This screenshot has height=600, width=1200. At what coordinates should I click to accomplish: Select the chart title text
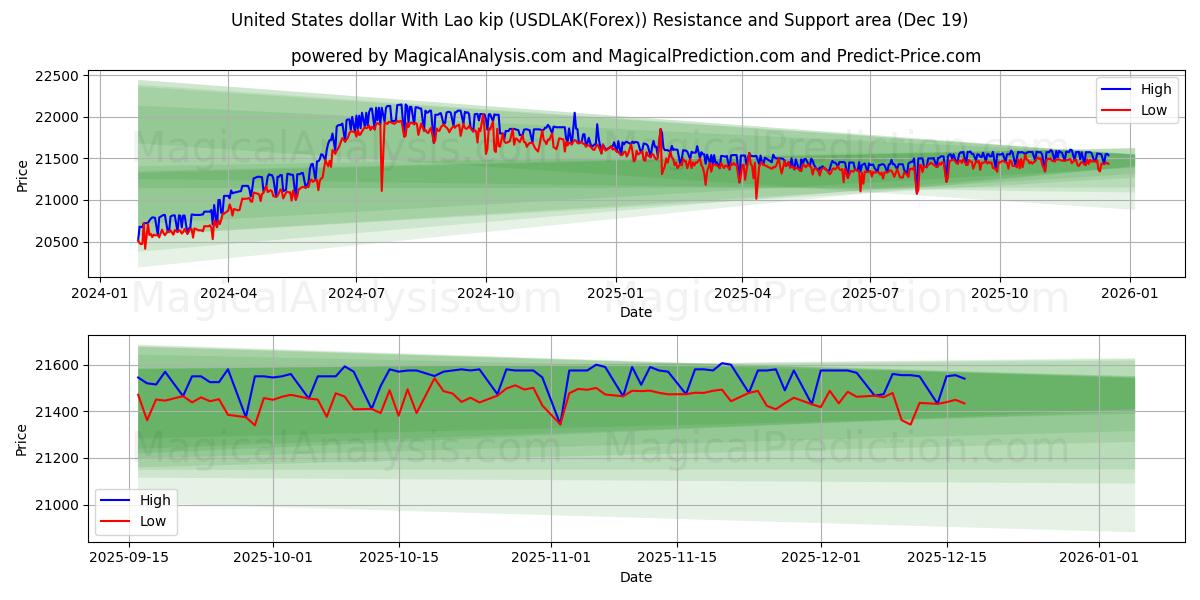[600, 19]
